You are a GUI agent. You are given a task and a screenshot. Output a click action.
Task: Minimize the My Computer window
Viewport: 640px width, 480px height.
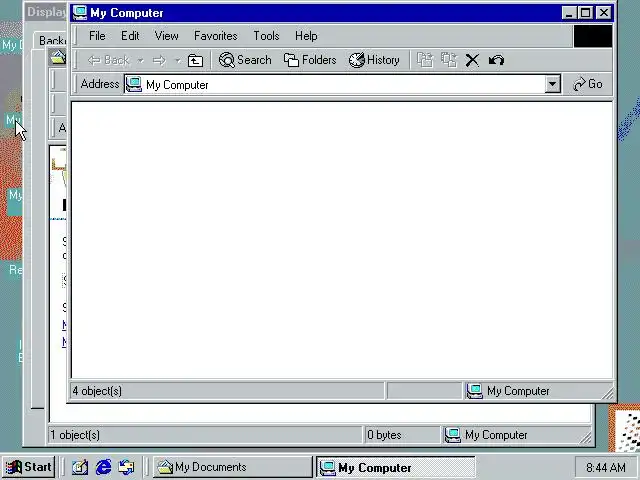pyautogui.click(x=568, y=13)
